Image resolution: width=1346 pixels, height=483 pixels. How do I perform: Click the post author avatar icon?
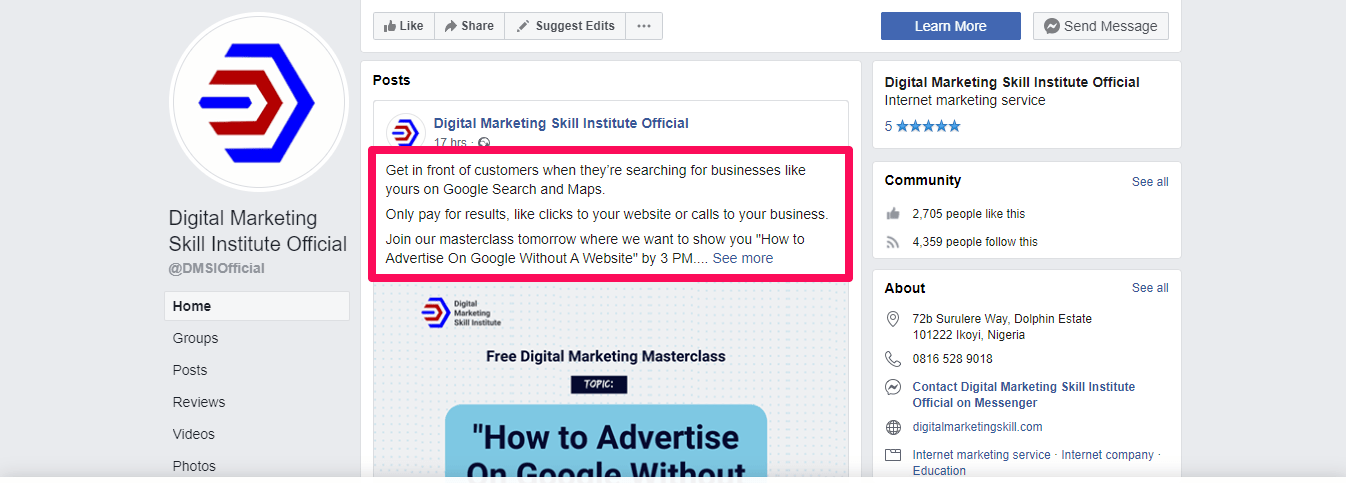click(405, 131)
